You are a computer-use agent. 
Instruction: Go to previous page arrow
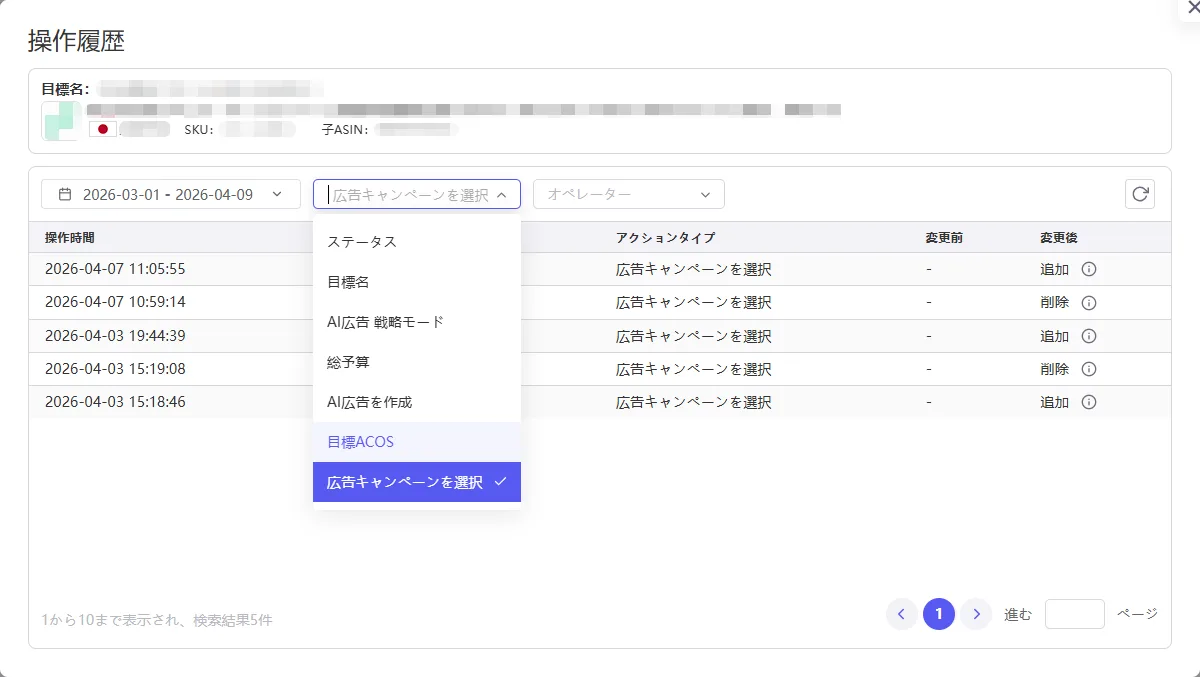point(901,614)
